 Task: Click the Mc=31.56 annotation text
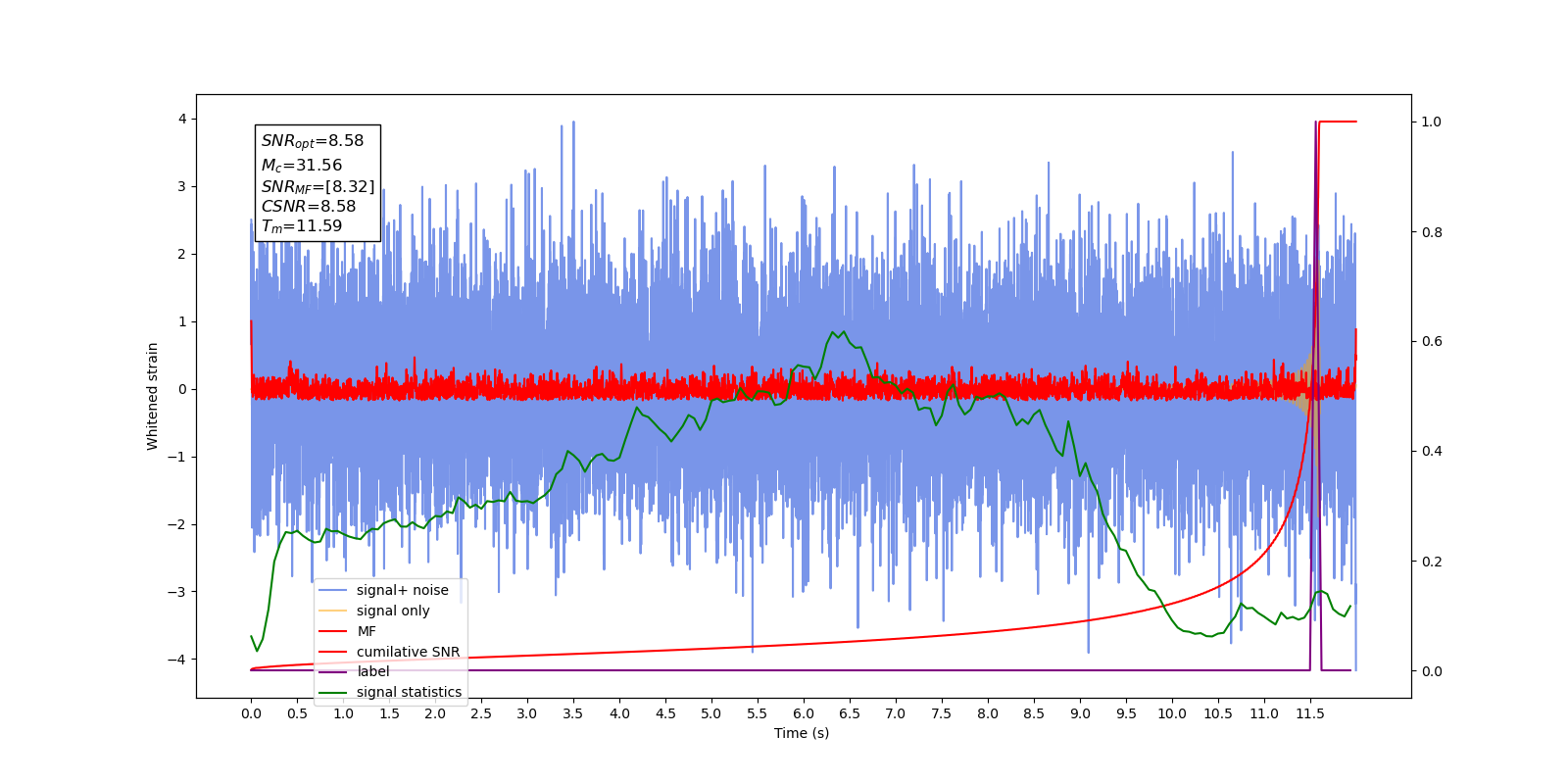(x=302, y=166)
